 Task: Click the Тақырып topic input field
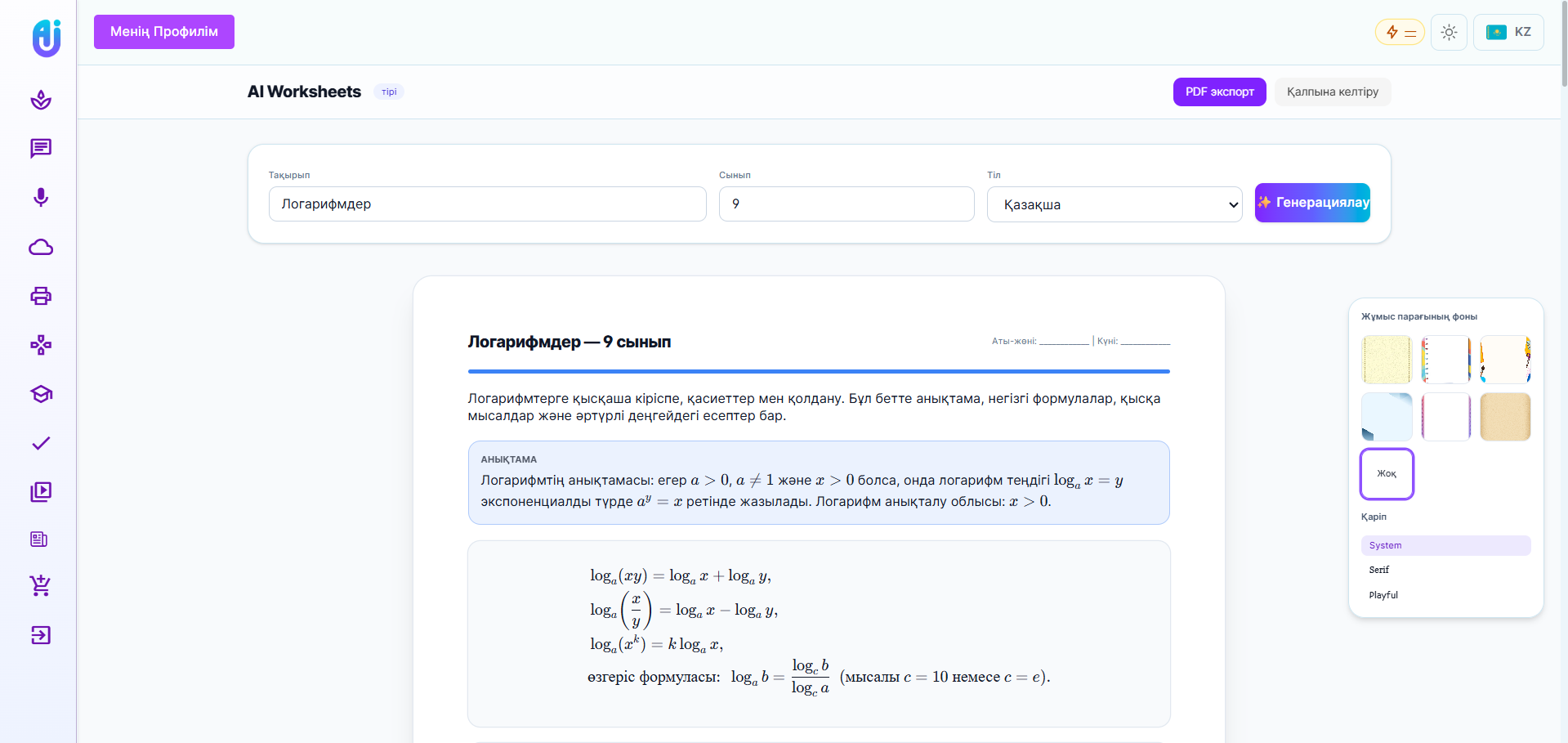pos(487,204)
